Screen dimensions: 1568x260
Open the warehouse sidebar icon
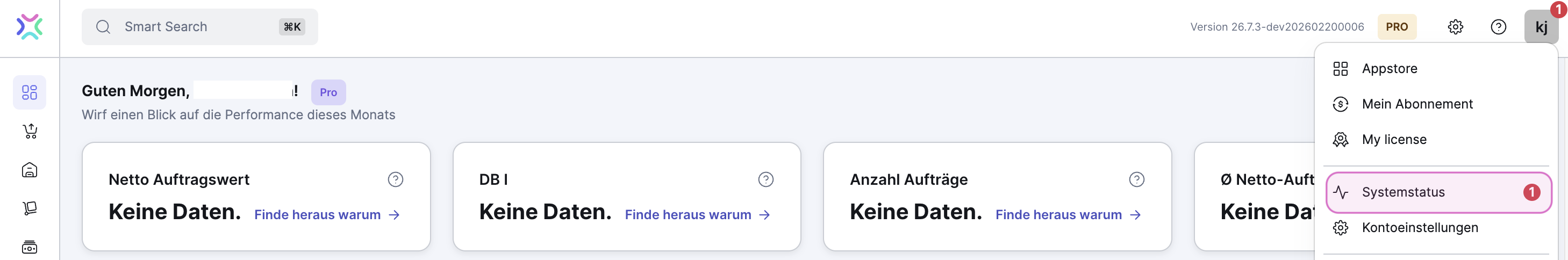[29, 170]
